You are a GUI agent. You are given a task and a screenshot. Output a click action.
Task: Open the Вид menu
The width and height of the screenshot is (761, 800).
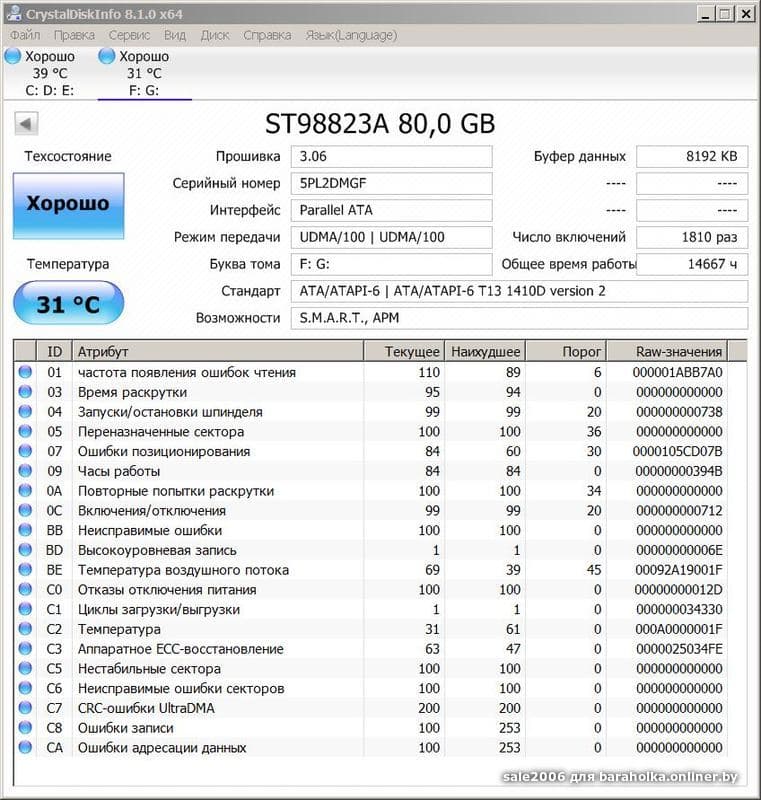click(x=175, y=35)
